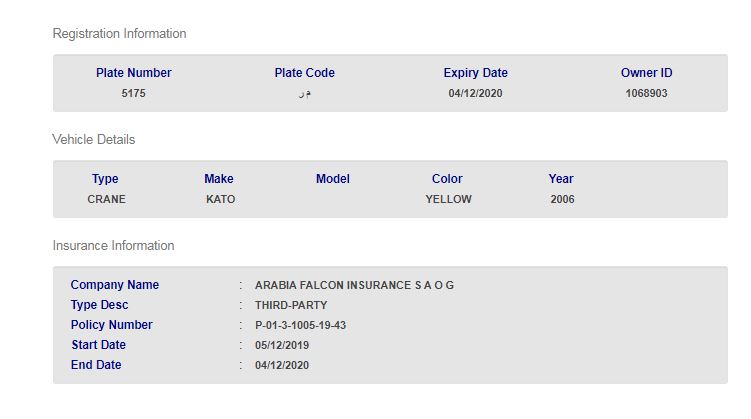Click the Company Name field label
The width and height of the screenshot is (751, 419).
click(x=114, y=285)
